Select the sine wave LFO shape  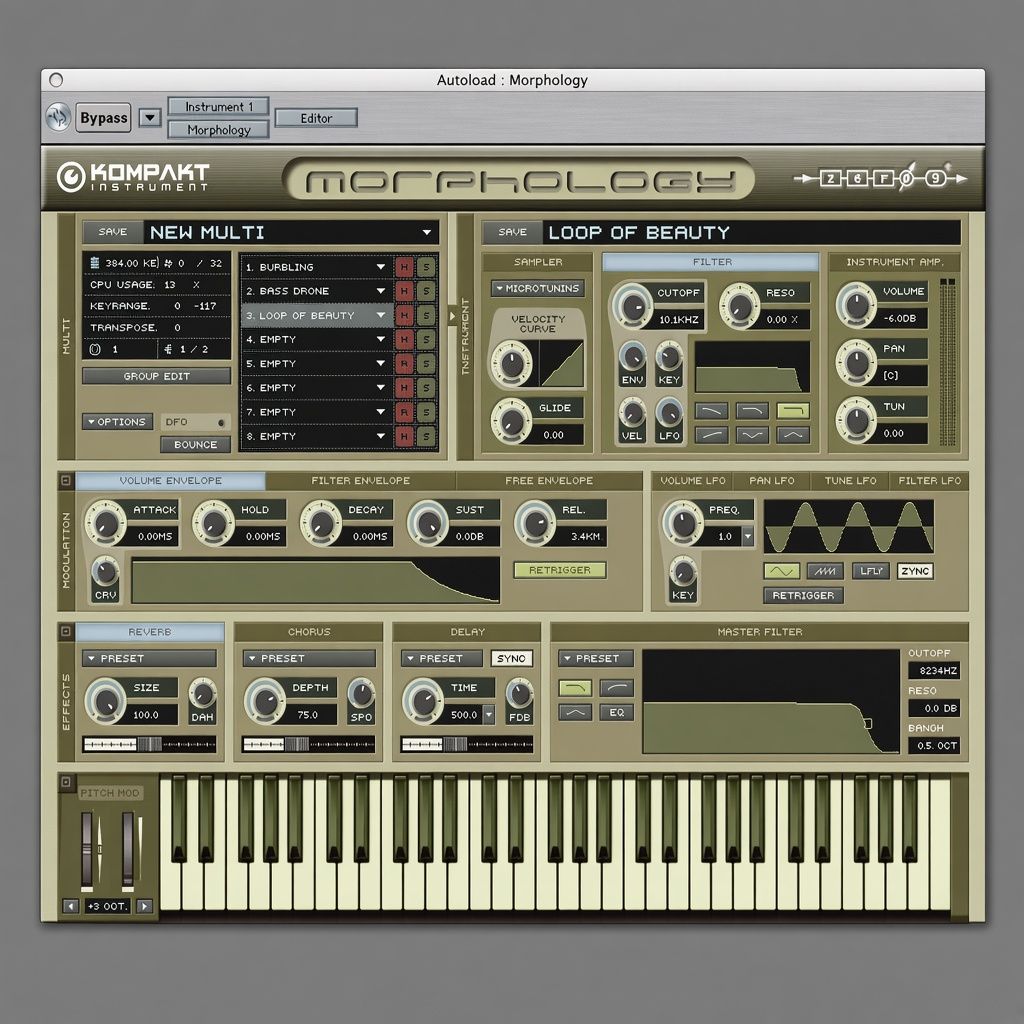click(x=782, y=571)
